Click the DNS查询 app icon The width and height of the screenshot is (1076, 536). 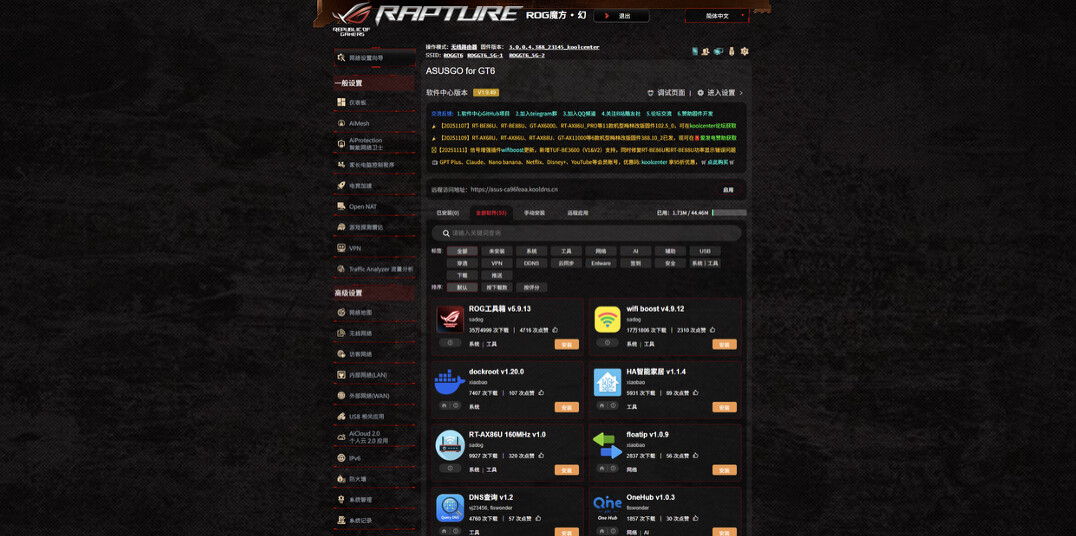point(450,506)
